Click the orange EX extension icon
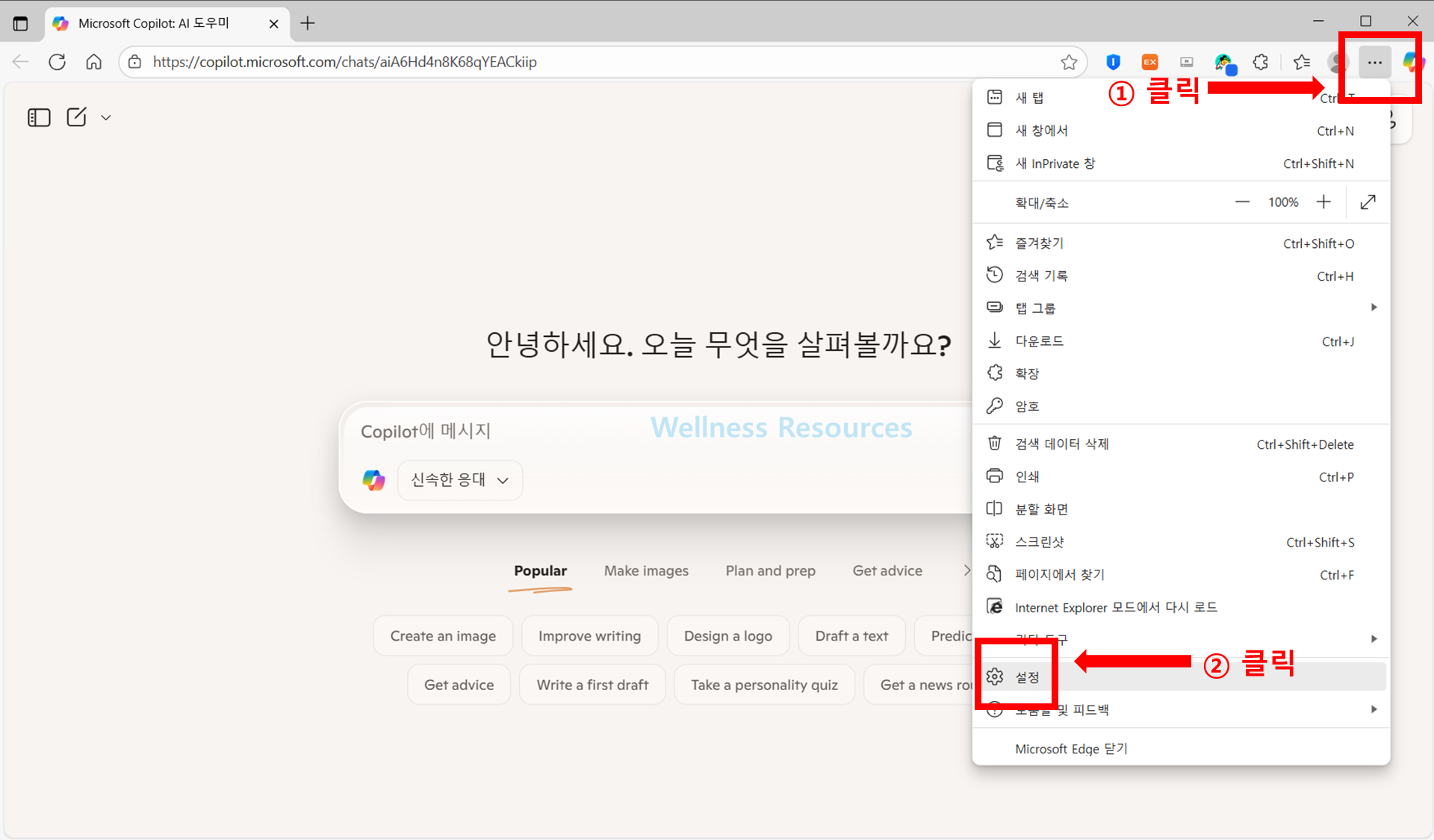The height and width of the screenshot is (840, 1434). click(1149, 62)
